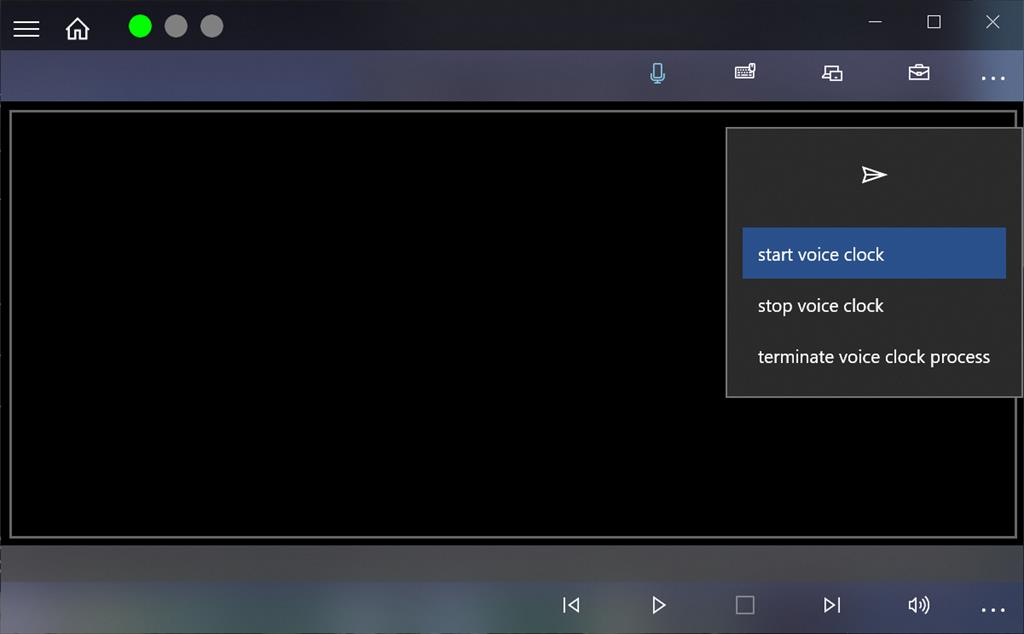Open the speaker volume control
The width and height of the screenshot is (1024, 634).
click(918, 605)
